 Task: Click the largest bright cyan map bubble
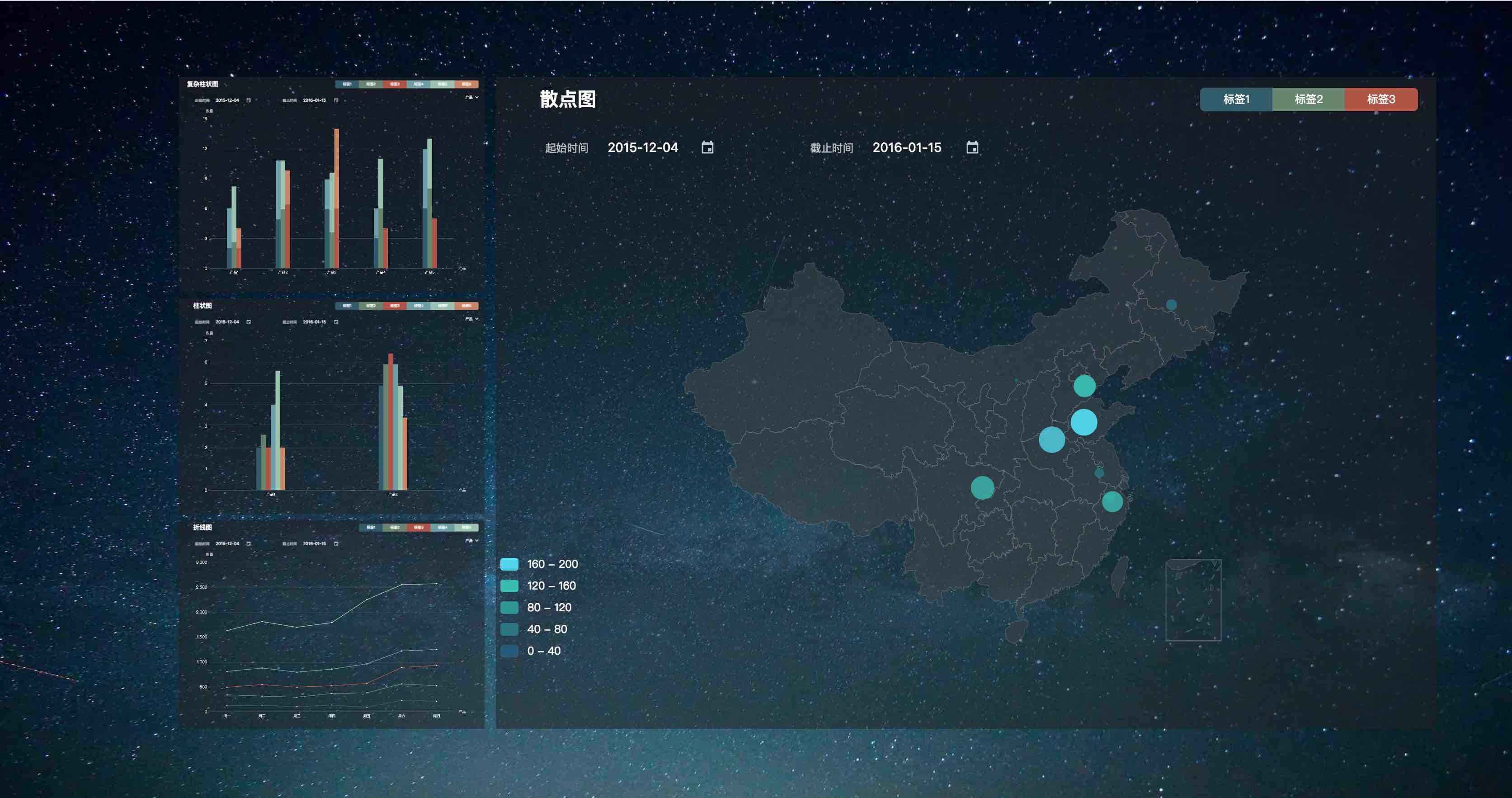pos(1083,422)
